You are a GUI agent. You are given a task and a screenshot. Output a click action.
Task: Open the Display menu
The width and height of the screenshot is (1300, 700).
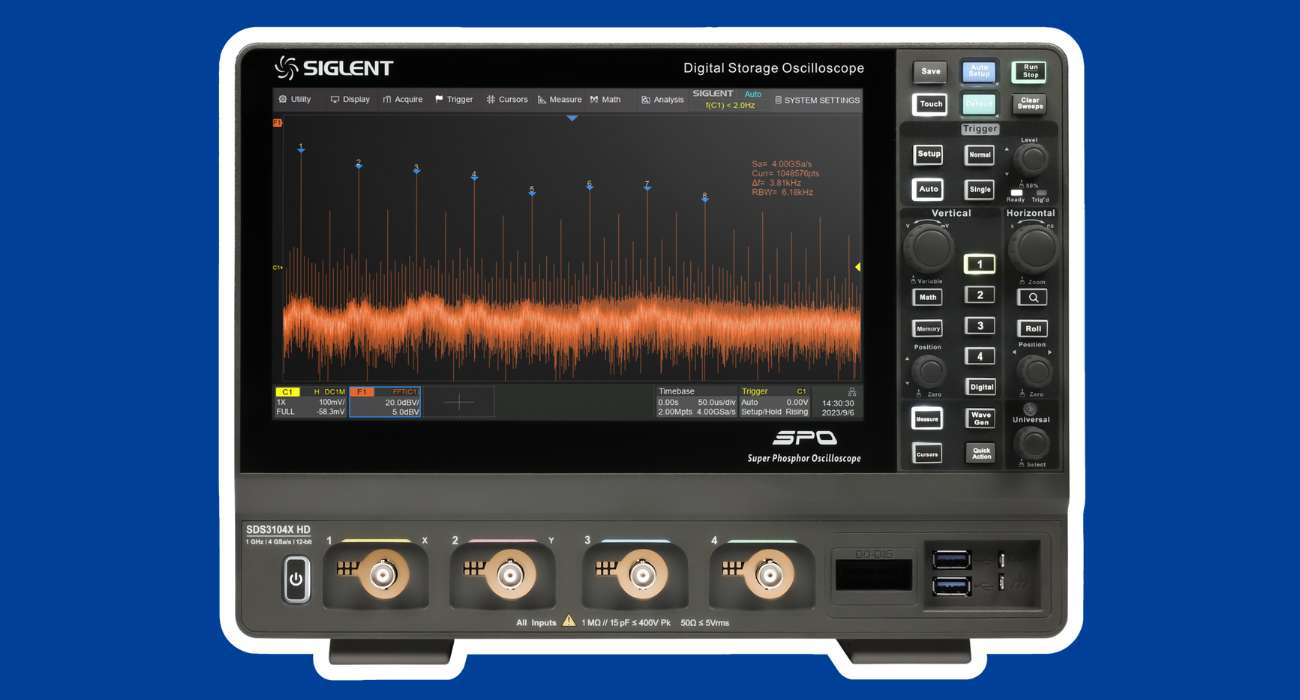coord(350,100)
